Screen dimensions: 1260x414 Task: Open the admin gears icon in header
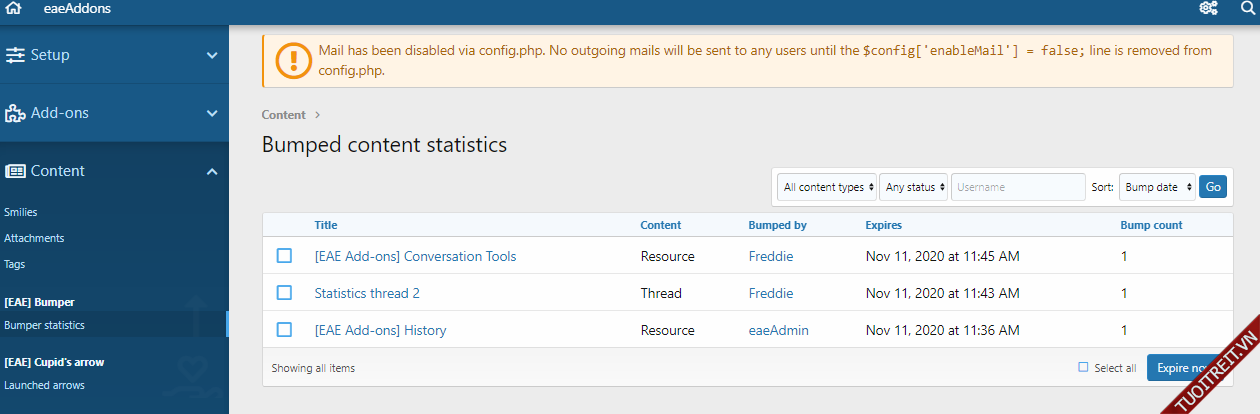point(1208,9)
